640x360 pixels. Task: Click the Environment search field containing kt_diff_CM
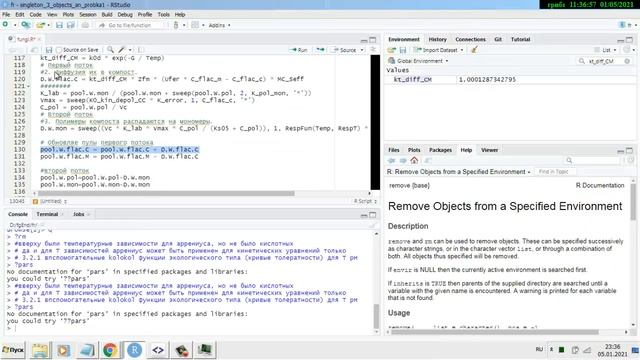(x=604, y=61)
